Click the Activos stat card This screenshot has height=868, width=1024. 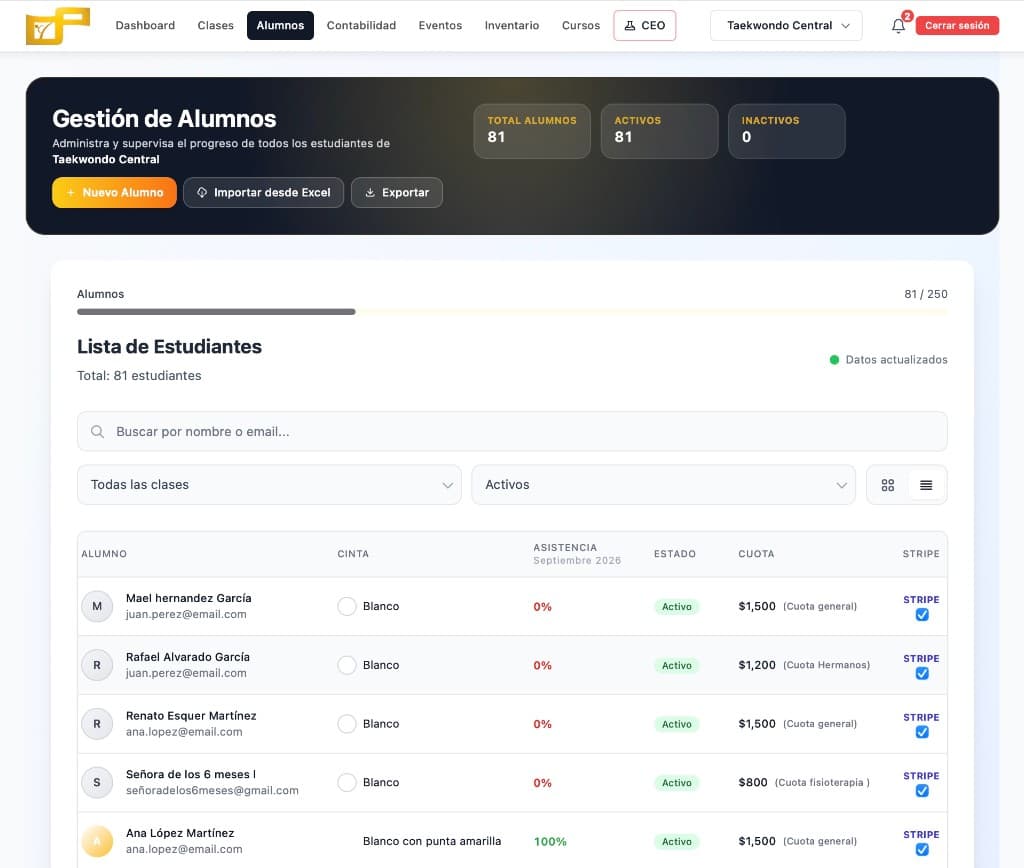(660, 131)
